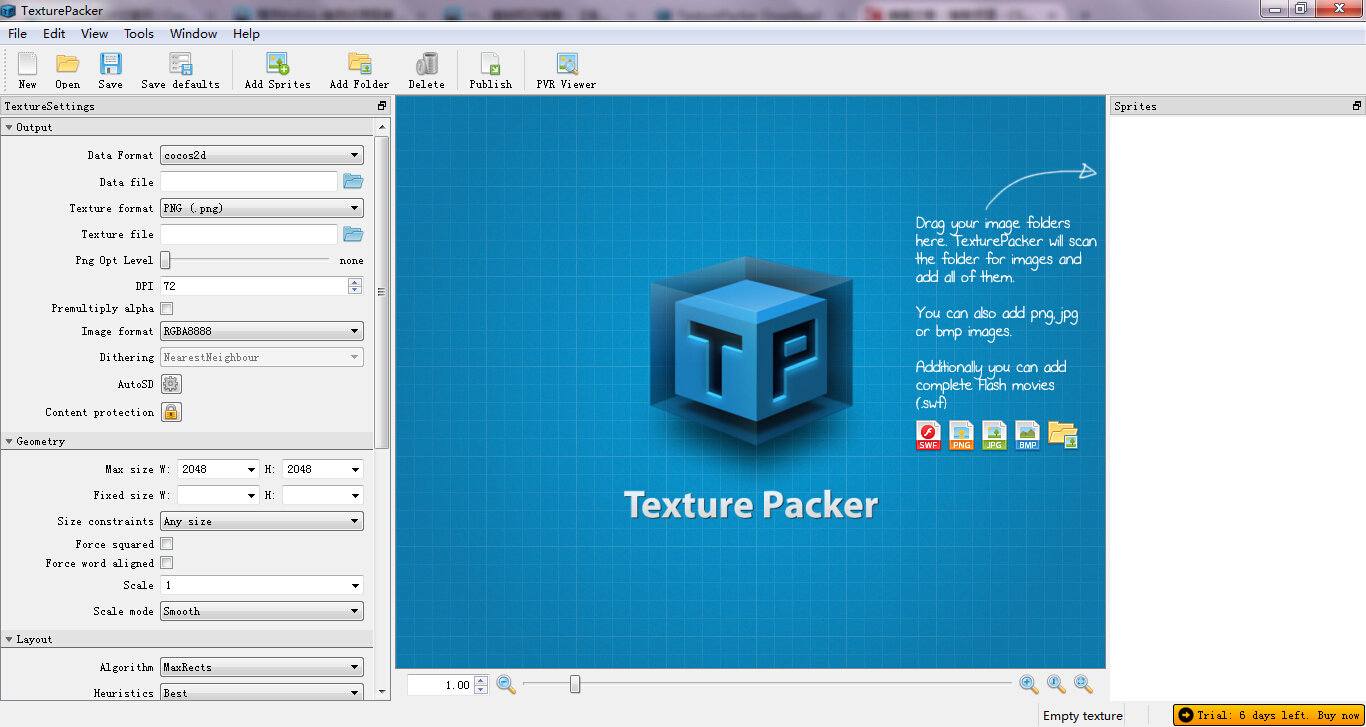Collapse the Layout section
Screen dimensions: 1366x727
click(9, 639)
